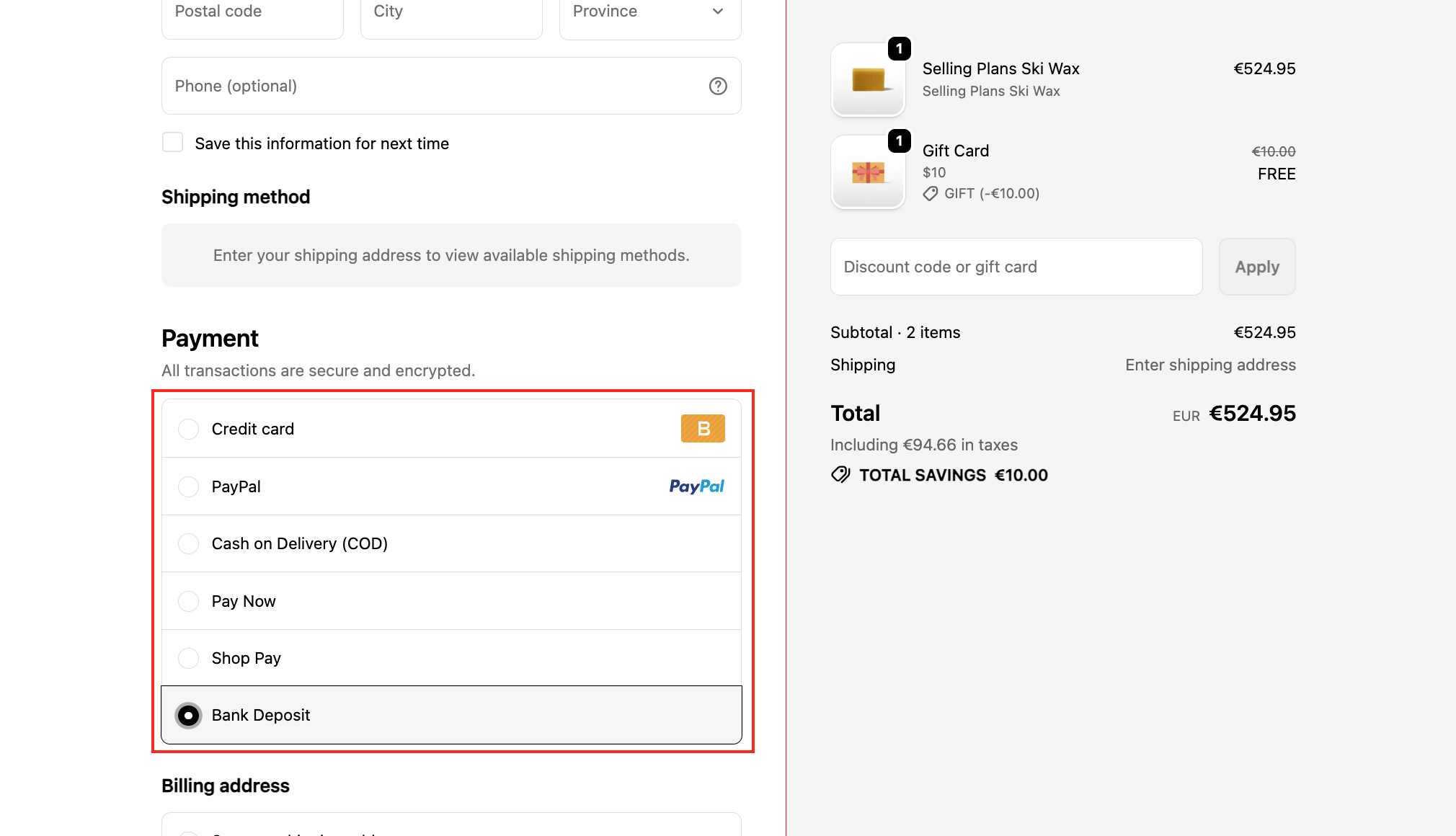Screen dimensions: 1456x836
Task: Click the GIFT discount tag icon
Action: coord(931,194)
